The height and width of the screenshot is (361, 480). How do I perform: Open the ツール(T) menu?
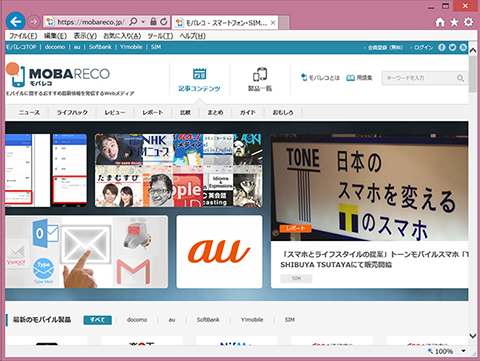160,36
